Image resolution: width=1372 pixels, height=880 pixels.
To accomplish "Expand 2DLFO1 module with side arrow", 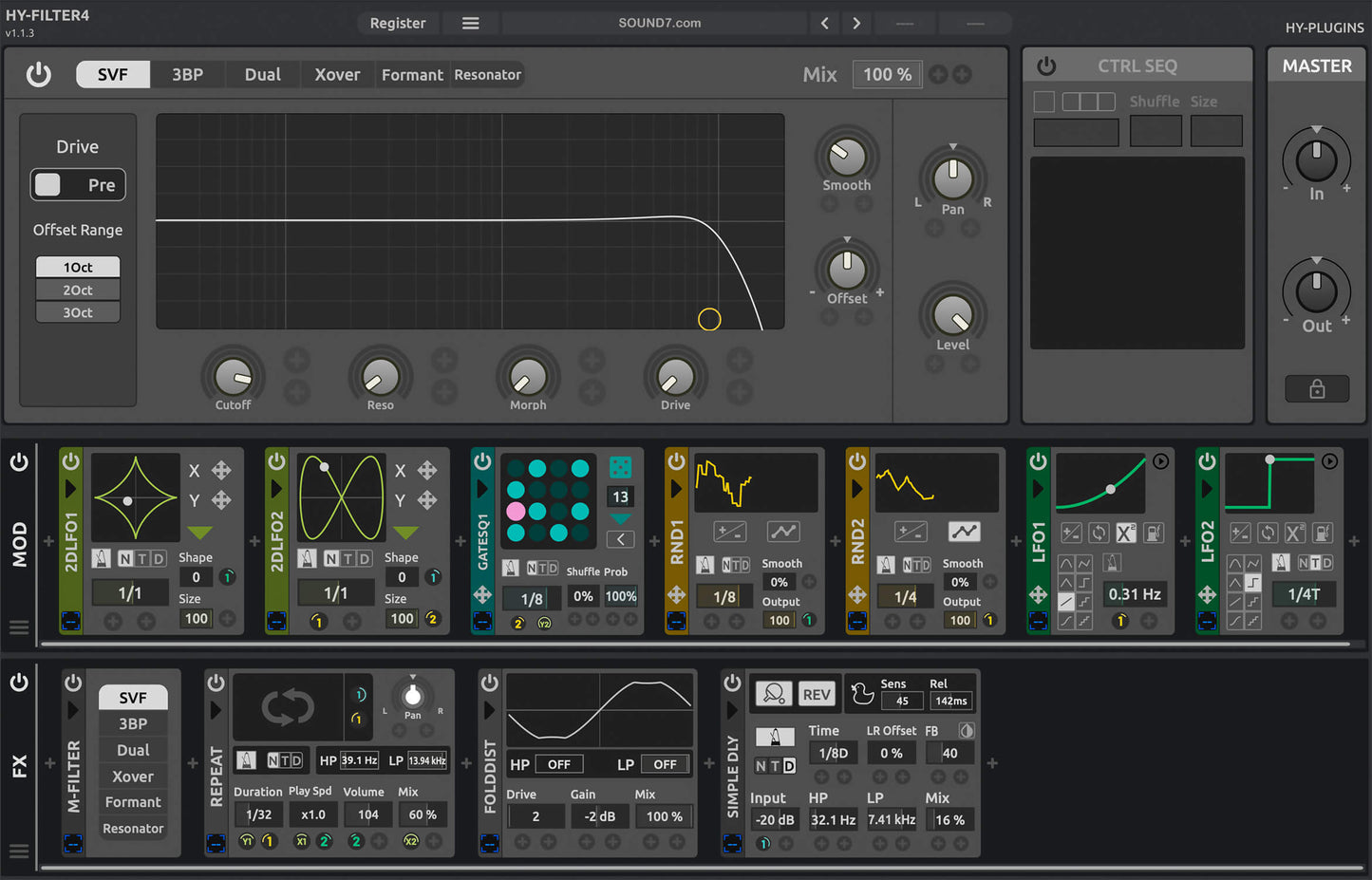I will pyautogui.click(x=70, y=489).
